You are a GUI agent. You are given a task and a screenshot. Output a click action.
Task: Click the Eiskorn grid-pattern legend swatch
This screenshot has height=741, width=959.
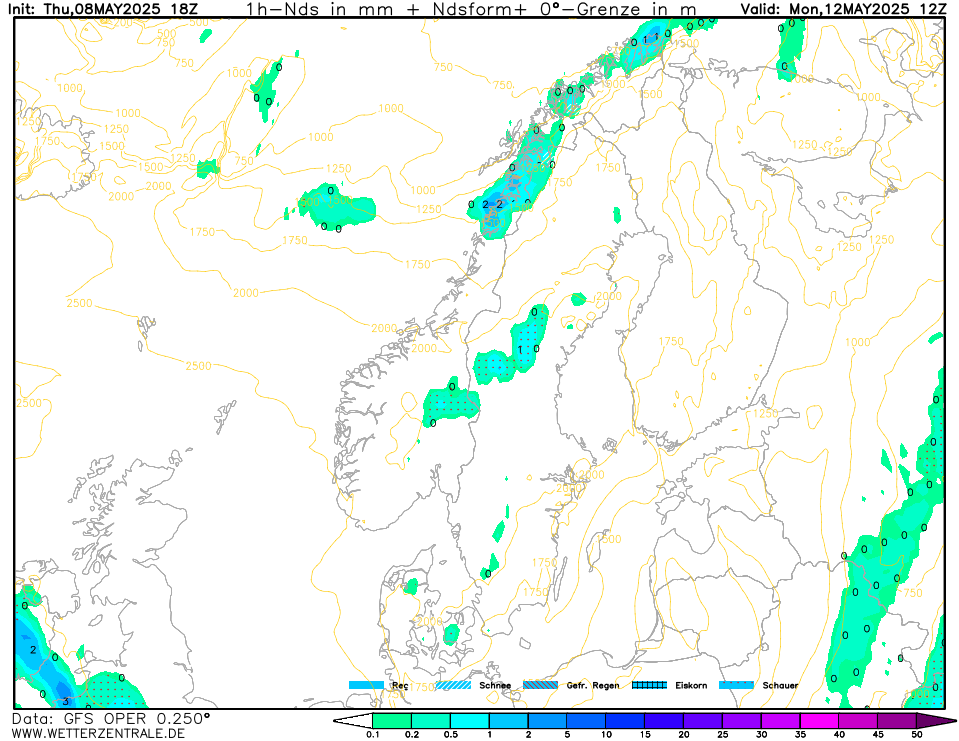pyautogui.click(x=650, y=685)
